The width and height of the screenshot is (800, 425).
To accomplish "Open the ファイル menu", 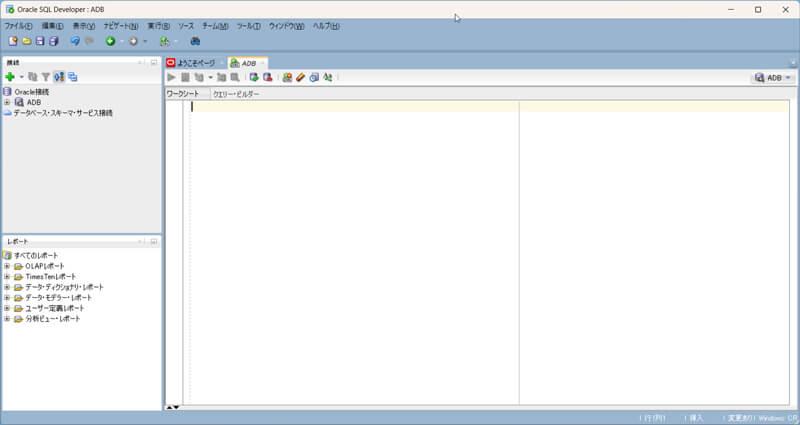I will pyautogui.click(x=18, y=26).
